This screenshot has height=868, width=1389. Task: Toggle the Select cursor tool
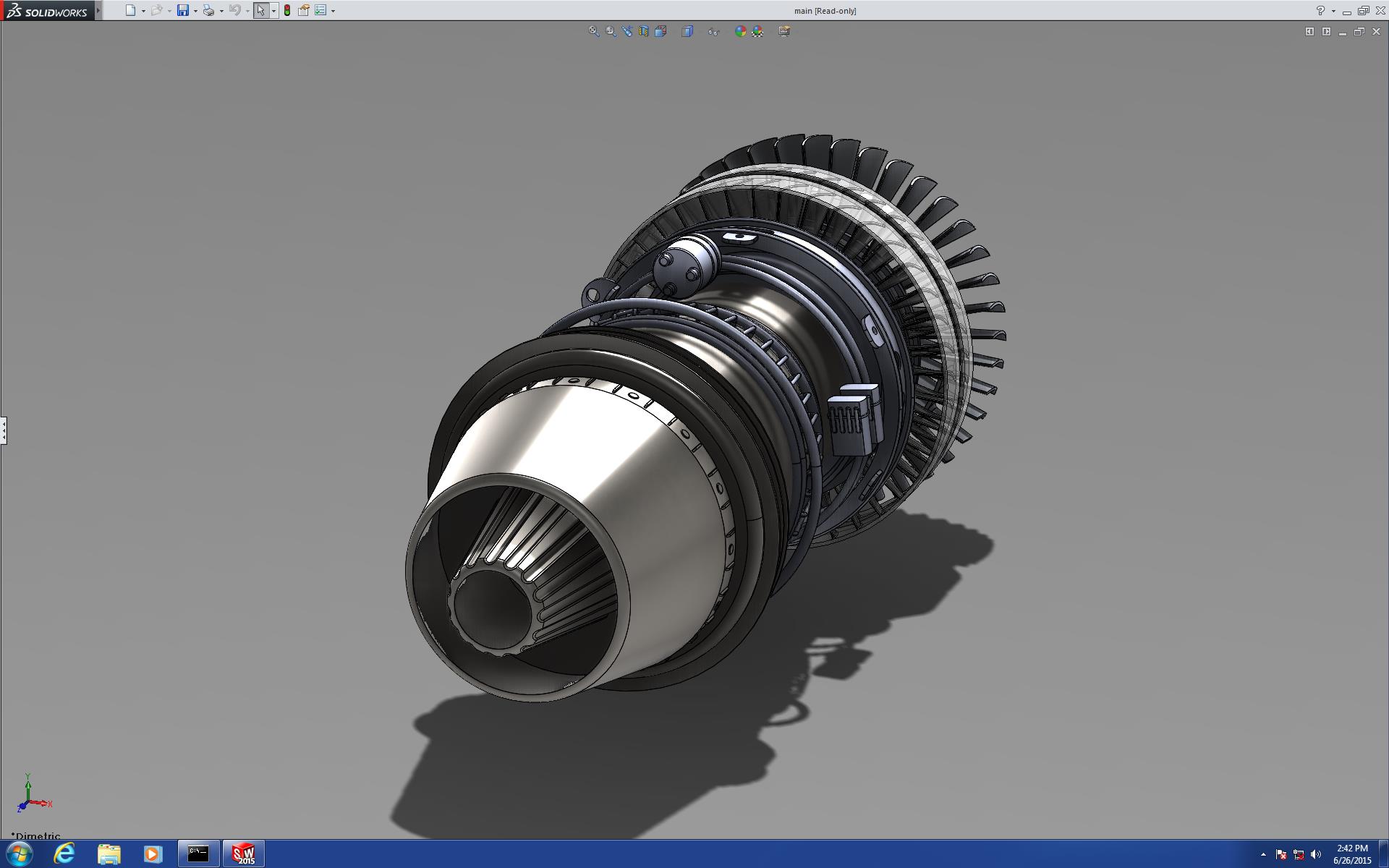(x=260, y=11)
